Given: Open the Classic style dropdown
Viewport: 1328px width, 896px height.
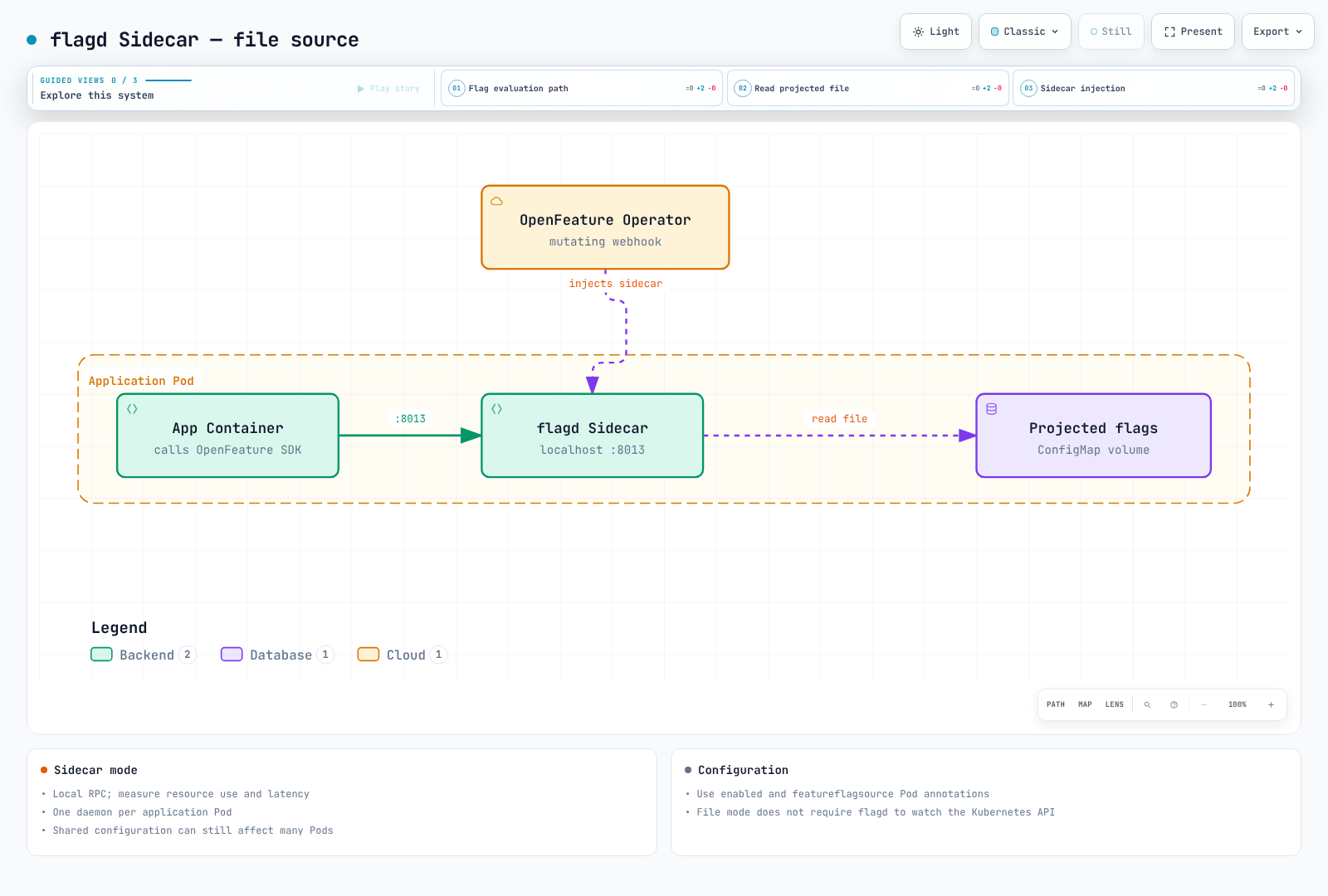Looking at the screenshot, I should tap(1025, 32).
